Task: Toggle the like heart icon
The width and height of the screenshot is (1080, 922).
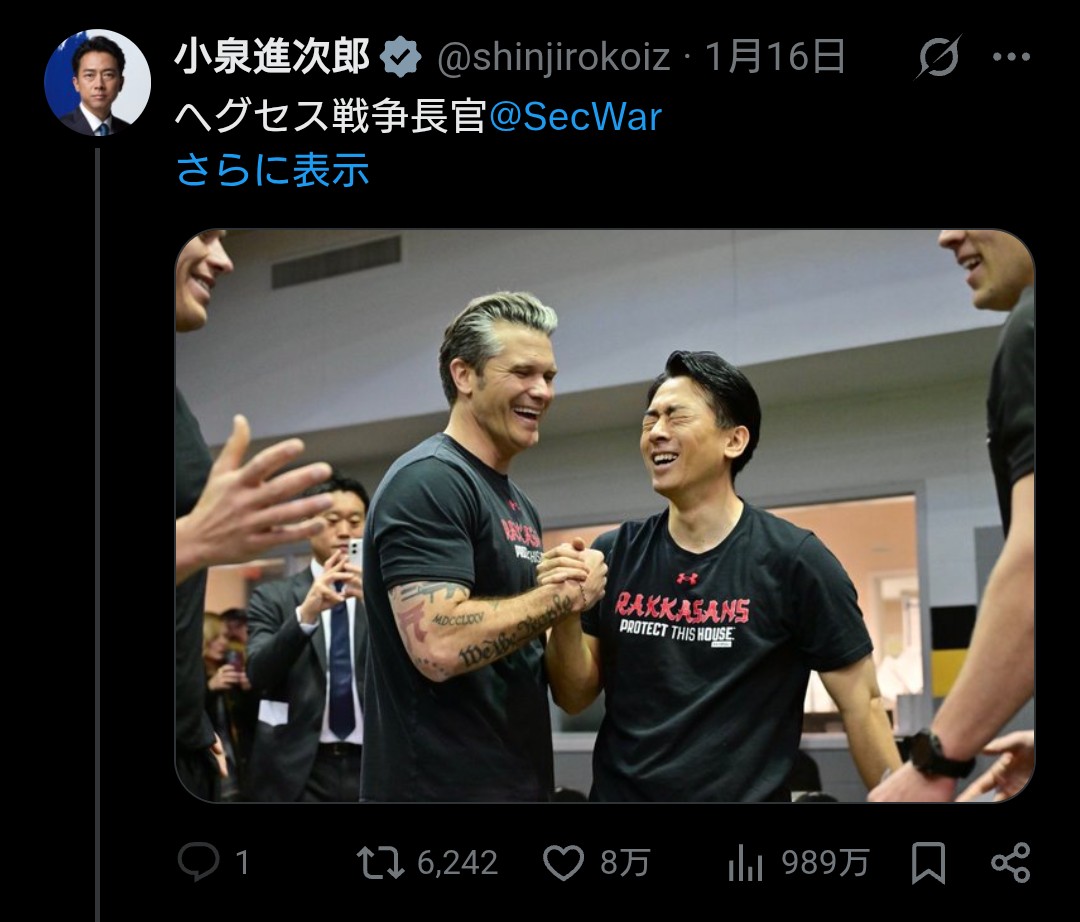Action: click(x=563, y=863)
